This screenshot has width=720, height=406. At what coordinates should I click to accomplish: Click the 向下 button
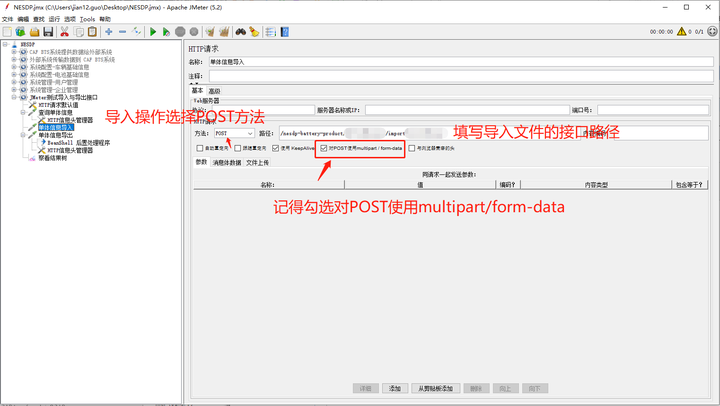(x=535, y=389)
